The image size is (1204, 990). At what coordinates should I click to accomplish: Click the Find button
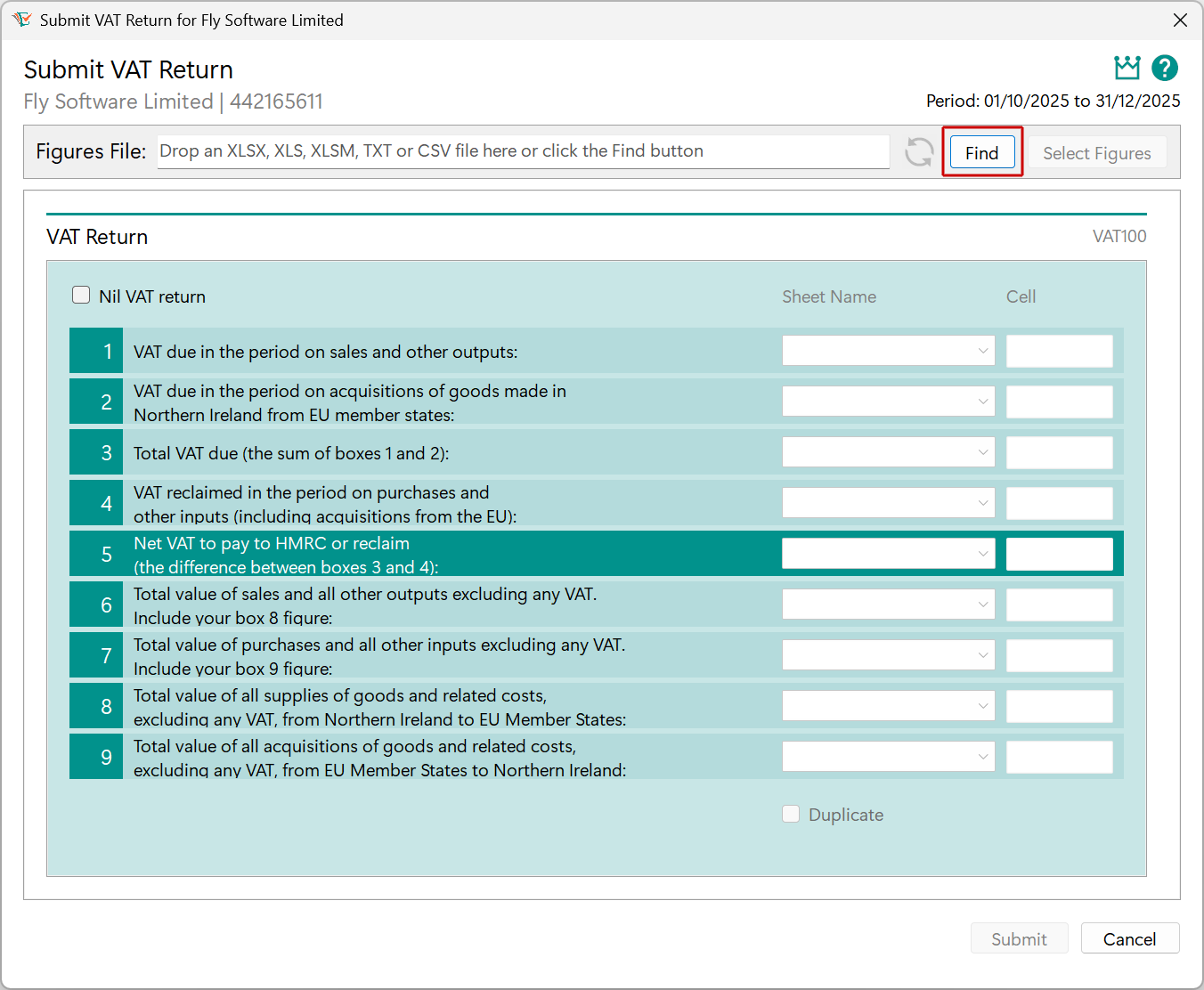pyautogui.click(x=981, y=152)
